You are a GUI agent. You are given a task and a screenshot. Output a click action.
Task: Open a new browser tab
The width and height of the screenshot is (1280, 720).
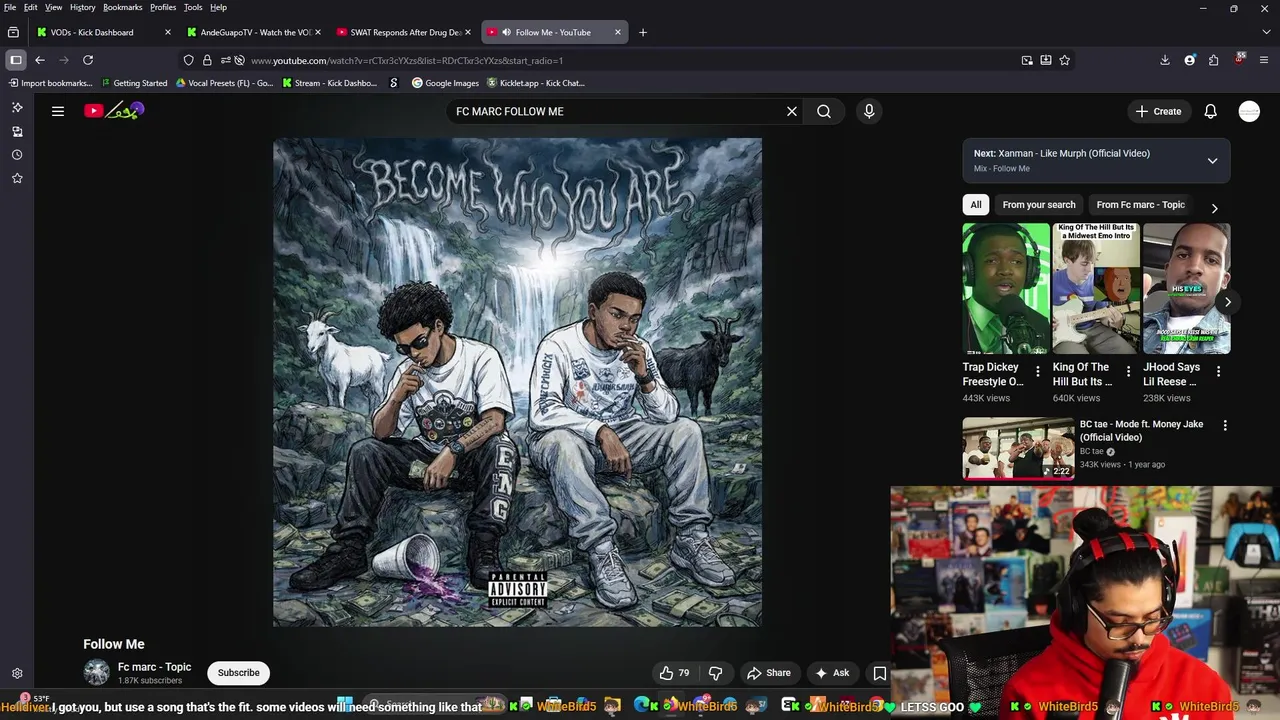tap(643, 32)
